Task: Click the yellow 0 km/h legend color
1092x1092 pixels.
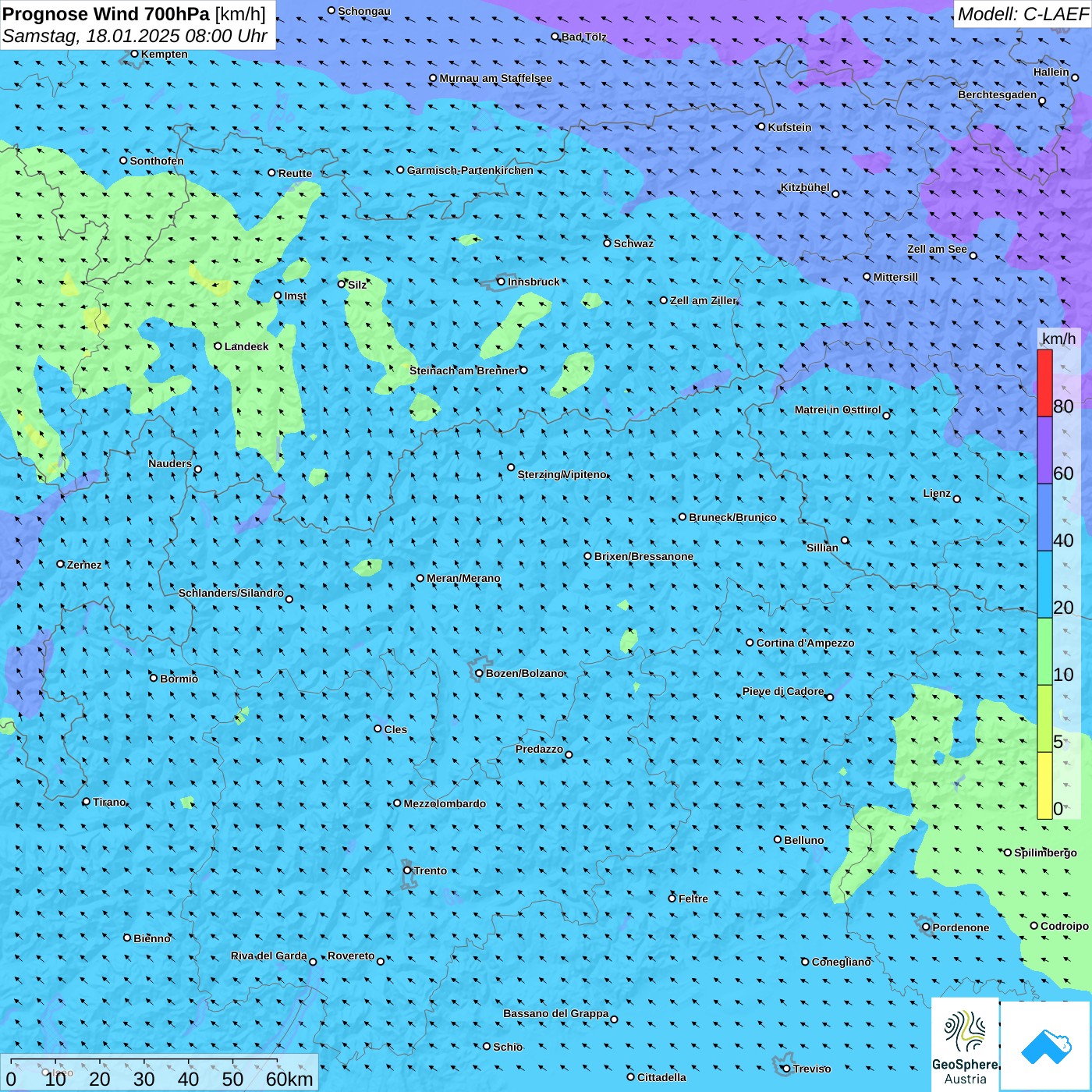Action: [1044, 785]
